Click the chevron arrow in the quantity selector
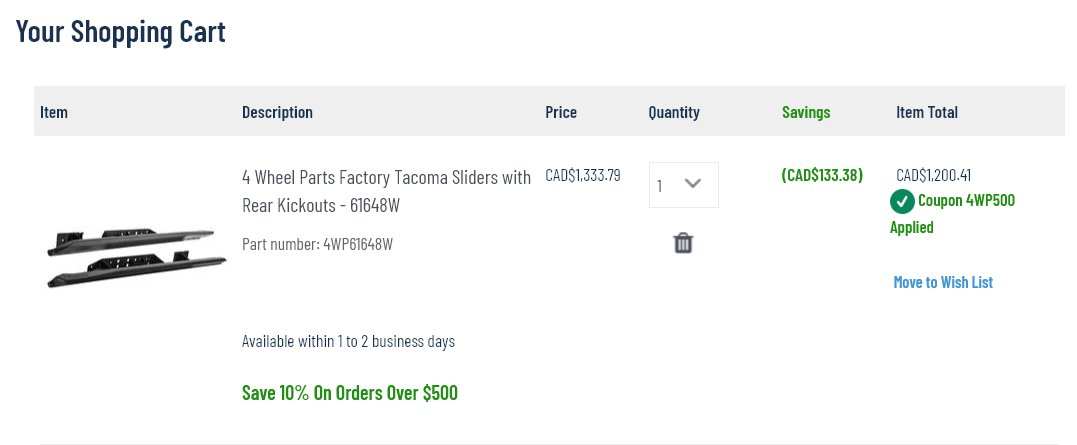This screenshot has width=1077, height=445. click(x=693, y=183)
